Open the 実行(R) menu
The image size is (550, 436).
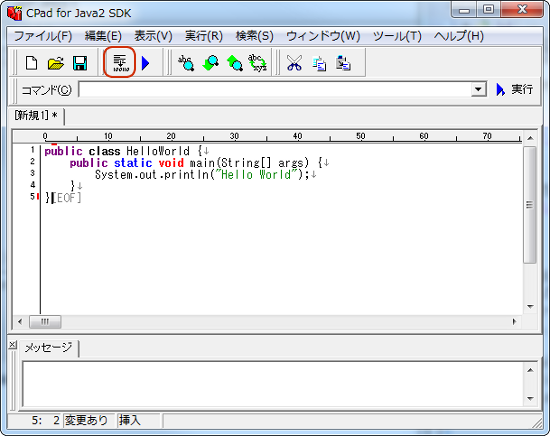[x=204, y=36]
